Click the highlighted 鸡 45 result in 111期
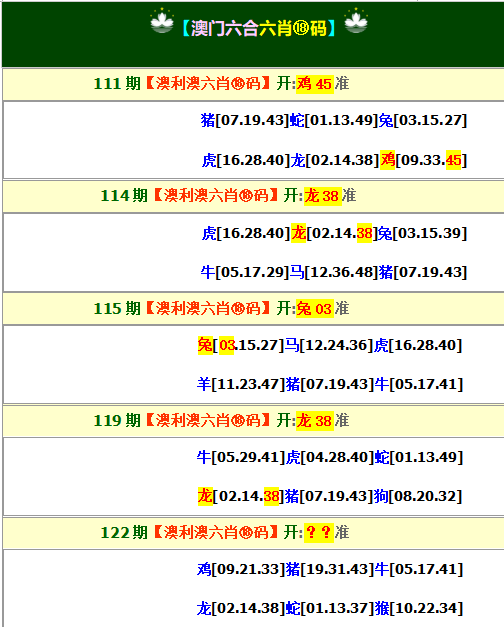 pos(315,84)
